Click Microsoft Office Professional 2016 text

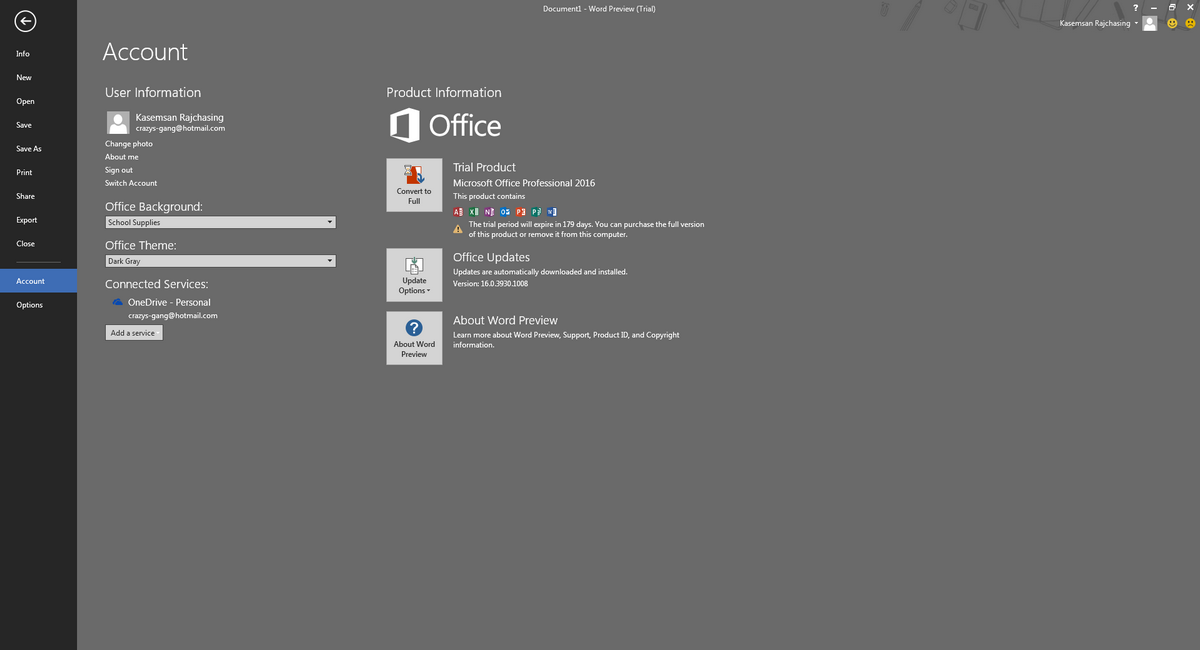tap(524, 183)
